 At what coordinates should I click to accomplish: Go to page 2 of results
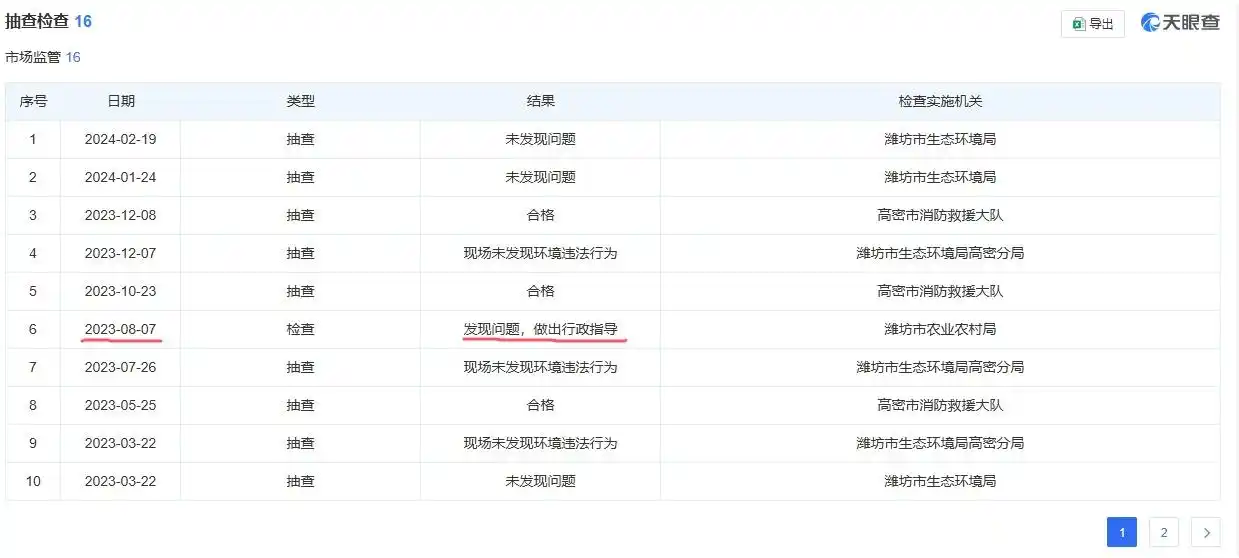pyautogui.click(x=1164, y=533)
